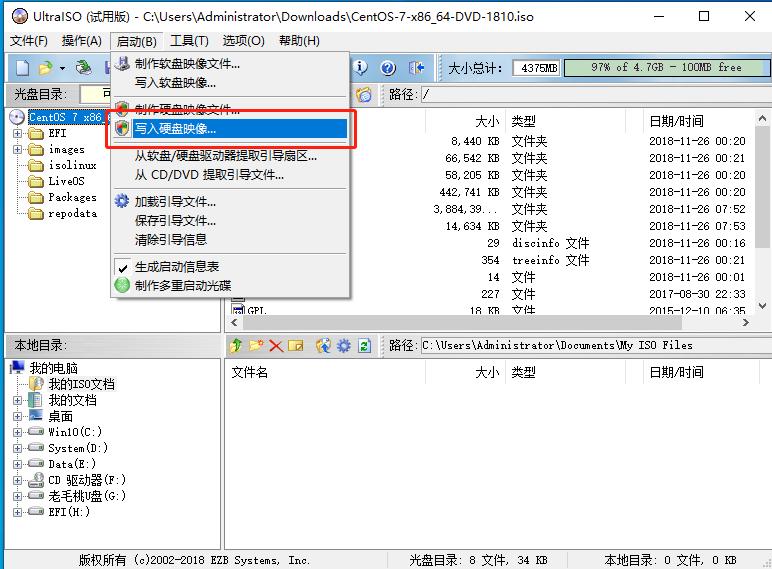Click the Exit door toolbar icon
The image size is (772, 569).
[x=416, y=67]
